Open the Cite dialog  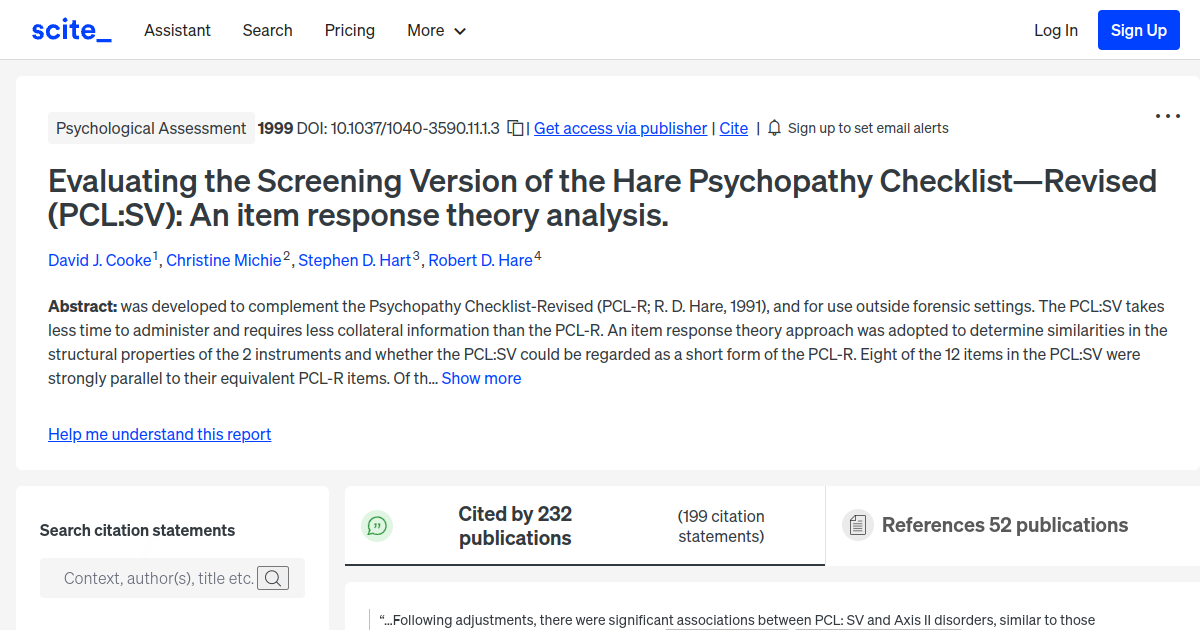pyautogui.click(x=733, y=128)
